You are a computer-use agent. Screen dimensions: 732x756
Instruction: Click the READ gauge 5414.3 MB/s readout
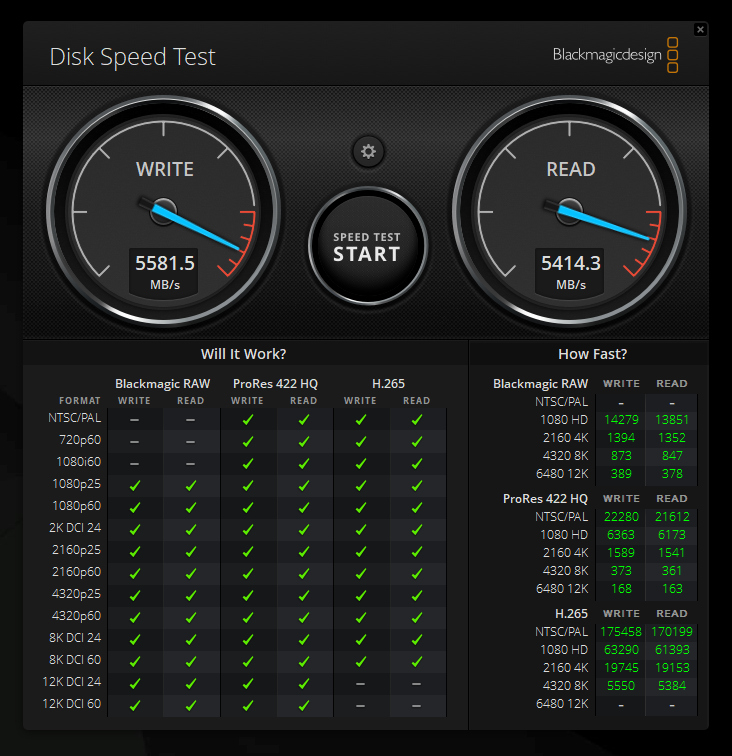571,269
